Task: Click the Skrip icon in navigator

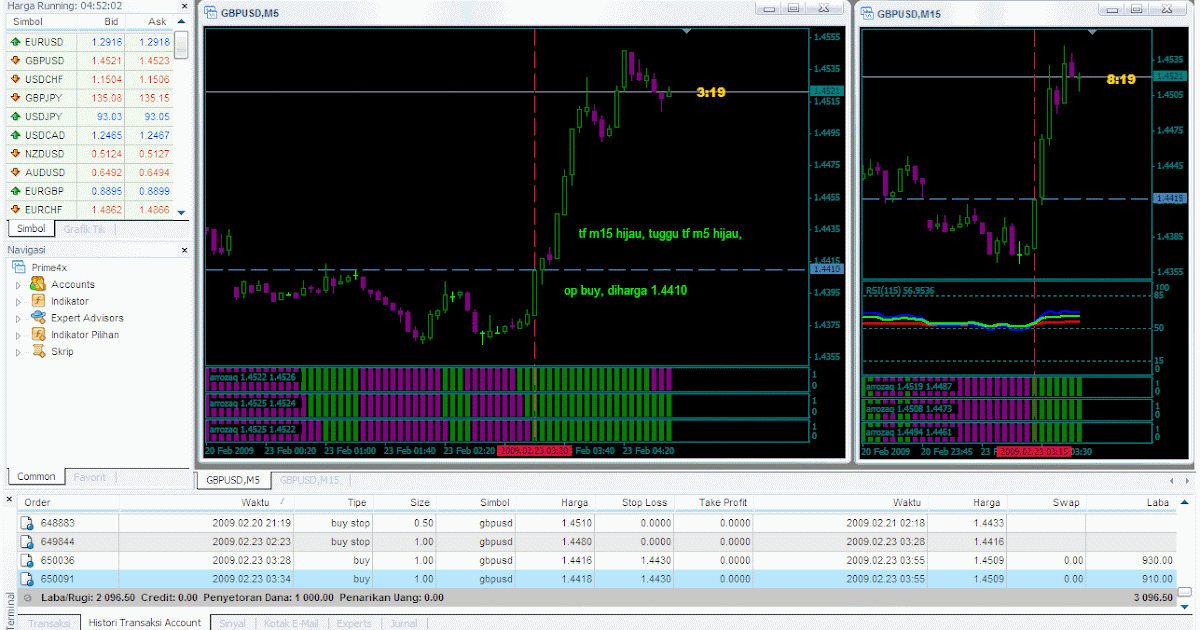Action: click(x=39, y=352)
